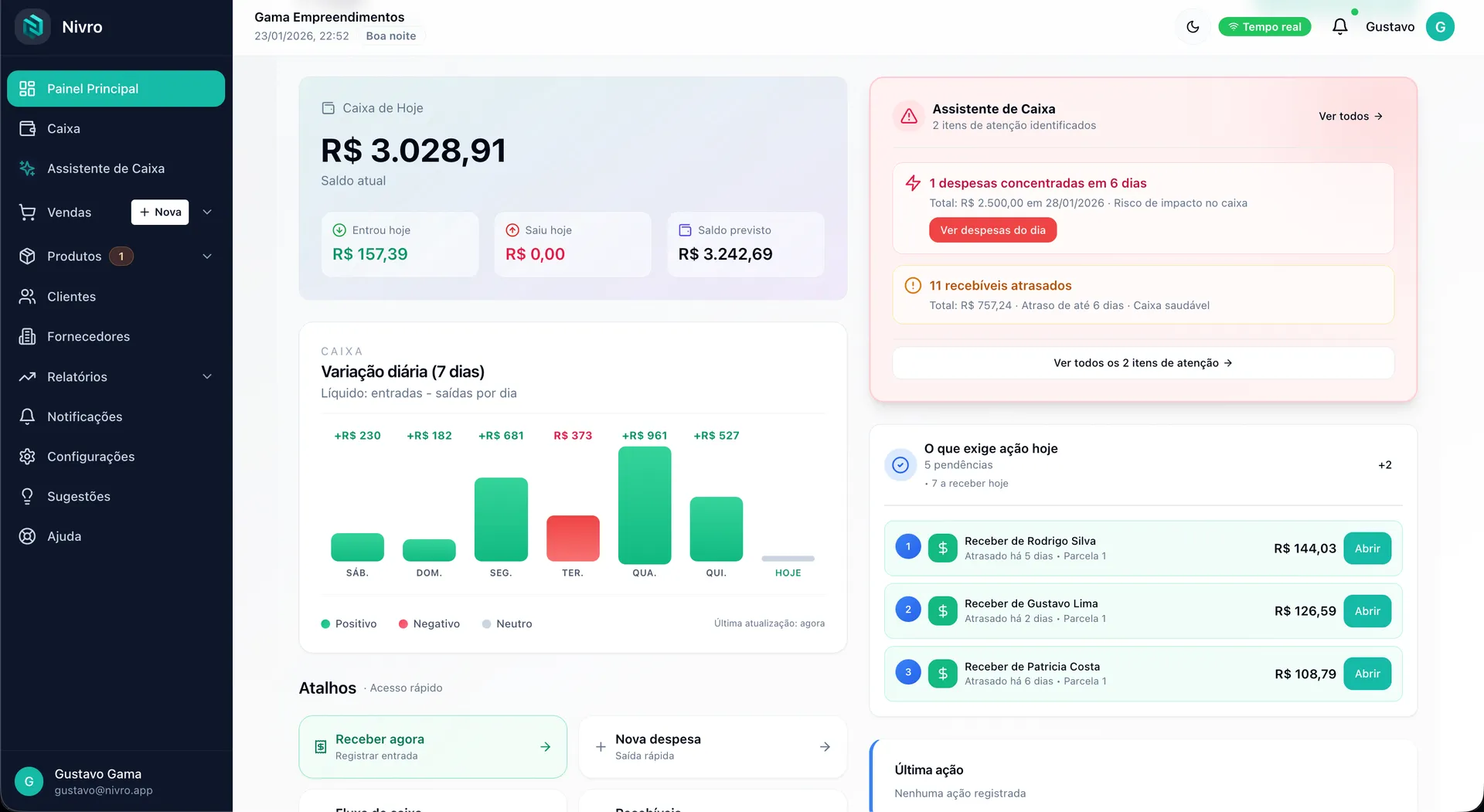This screenshot has height=812, width=1484.
Task: Click the Assistente de Caixa warning triangle icon
Action: [909, 117]
